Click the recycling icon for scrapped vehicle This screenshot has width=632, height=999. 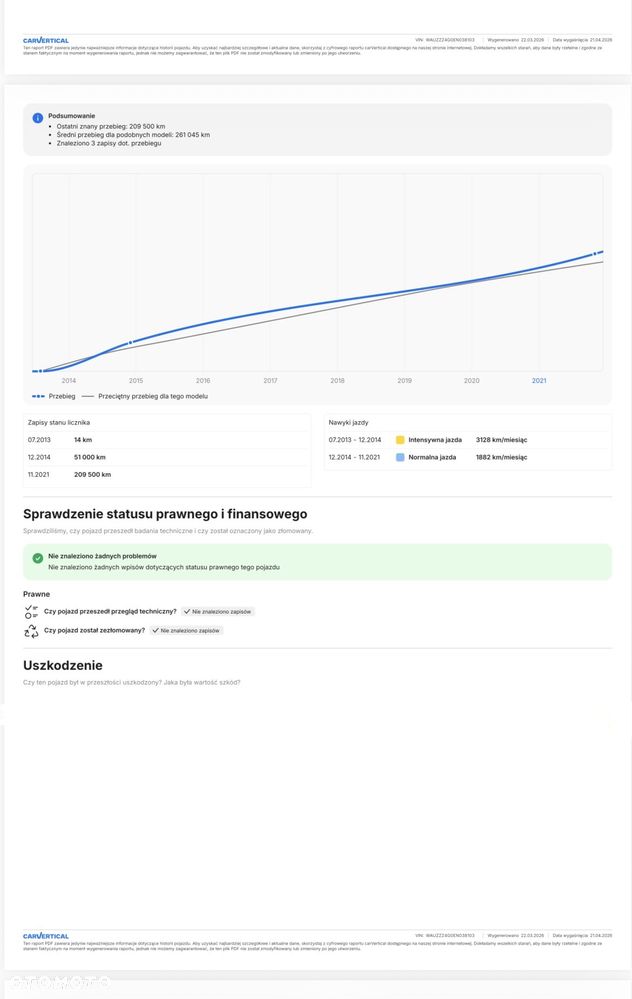31,631
